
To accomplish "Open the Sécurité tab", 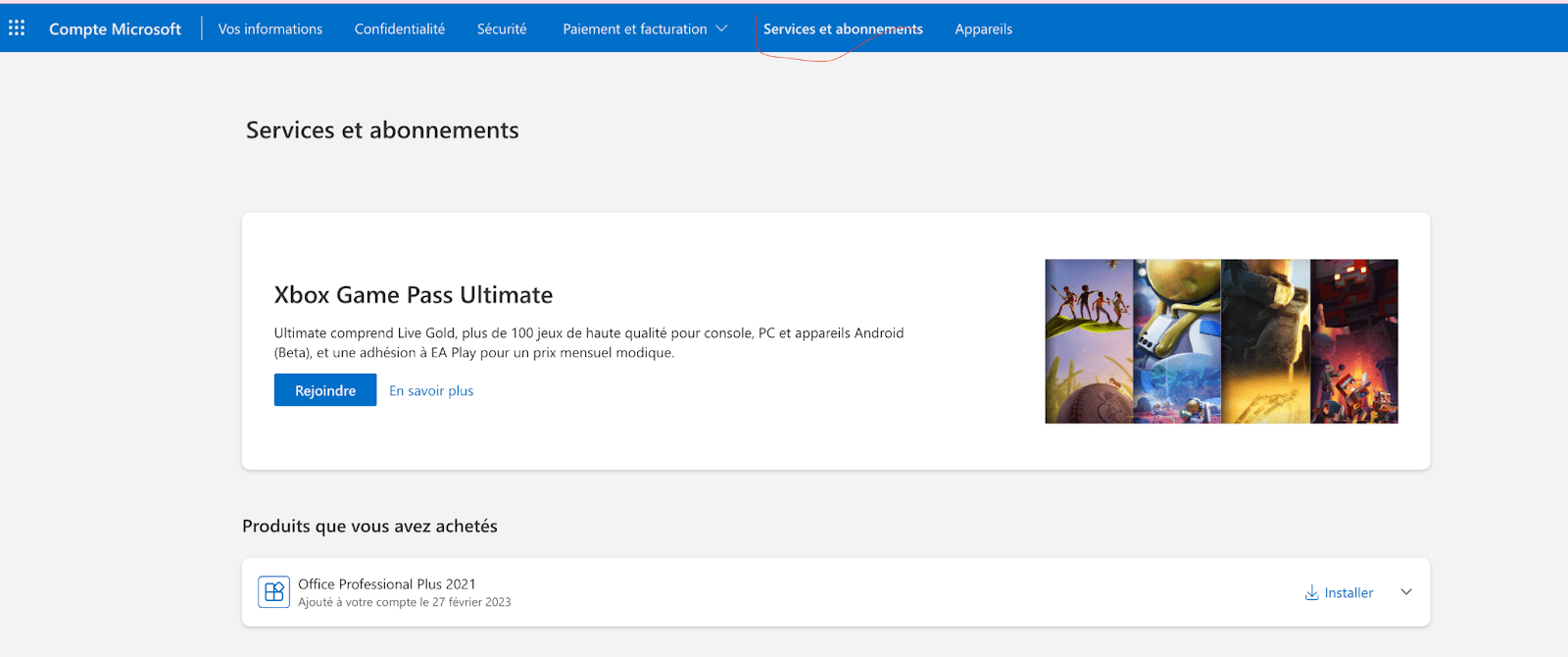I will click(502, 29).
